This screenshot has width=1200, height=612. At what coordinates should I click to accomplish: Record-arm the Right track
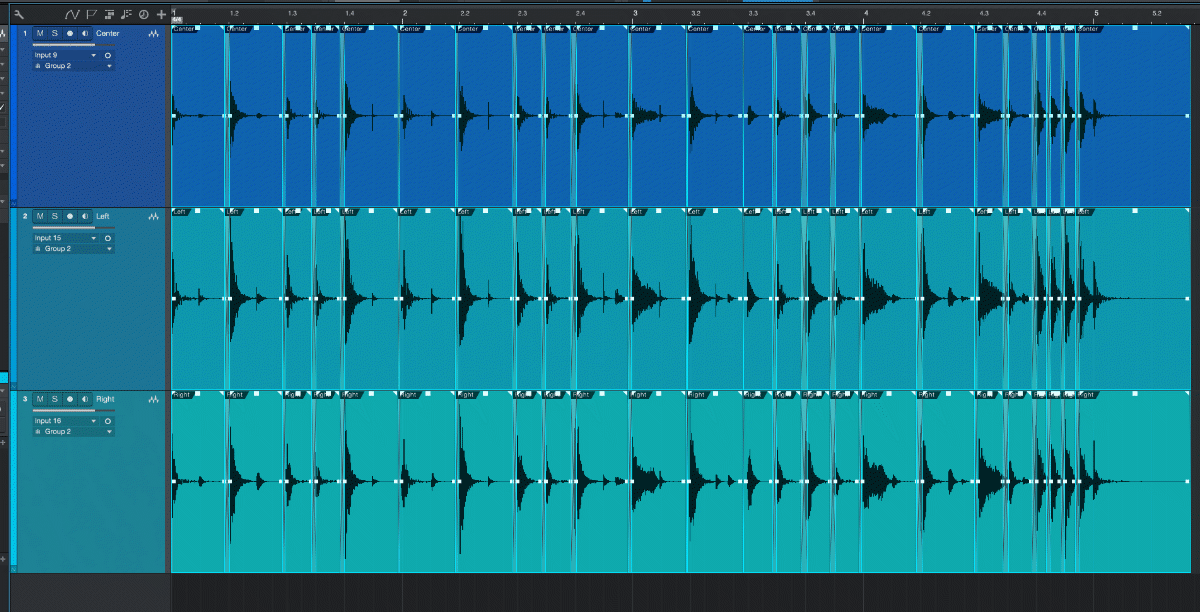69,400
